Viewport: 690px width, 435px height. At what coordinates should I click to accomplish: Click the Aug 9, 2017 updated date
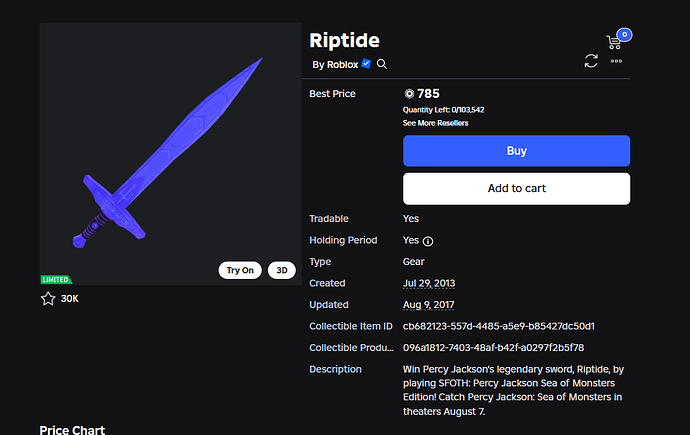(x=429, y=305)
